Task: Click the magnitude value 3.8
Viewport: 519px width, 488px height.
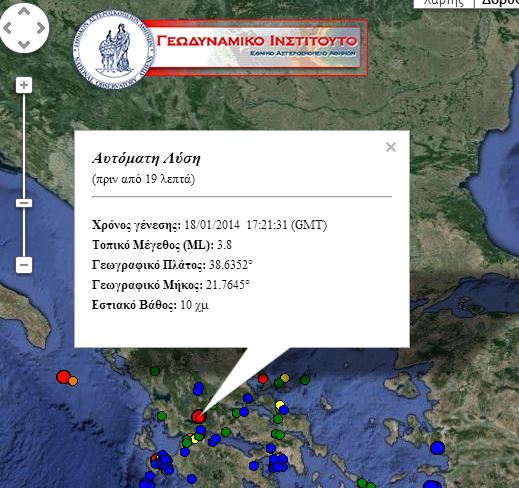Action: [224, 245]
